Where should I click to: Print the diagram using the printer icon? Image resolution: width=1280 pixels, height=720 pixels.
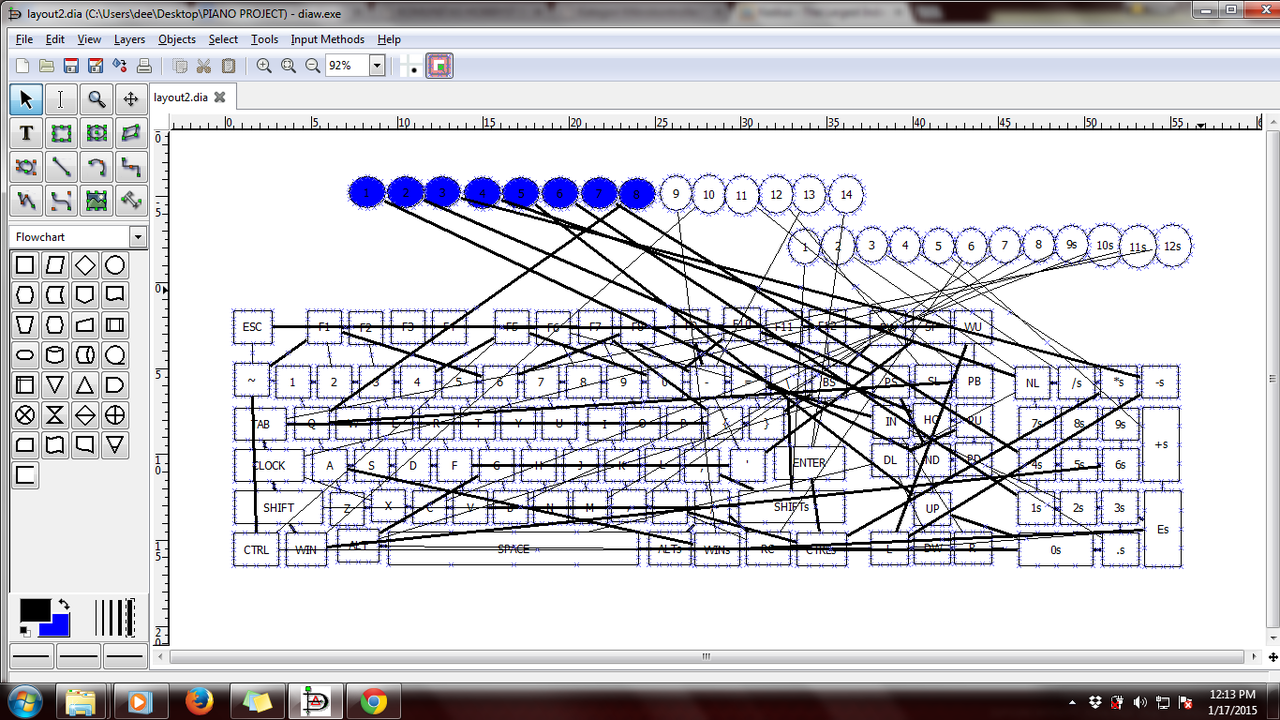point(144,66)
